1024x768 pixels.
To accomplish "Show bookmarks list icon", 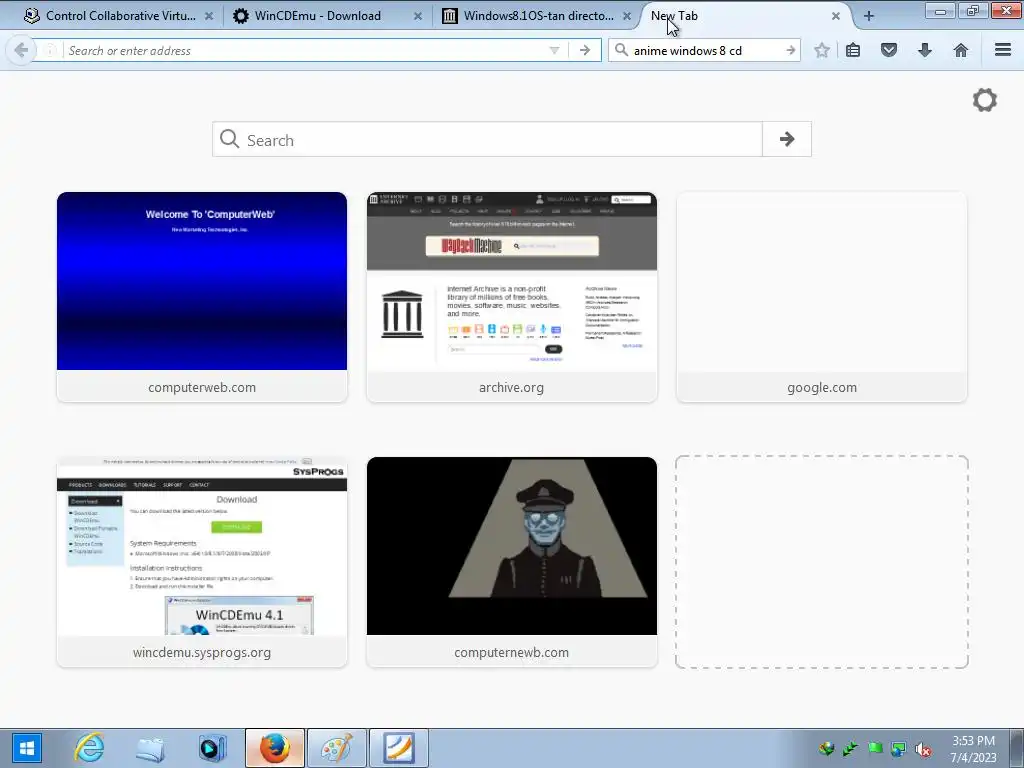I will [853, 50].
